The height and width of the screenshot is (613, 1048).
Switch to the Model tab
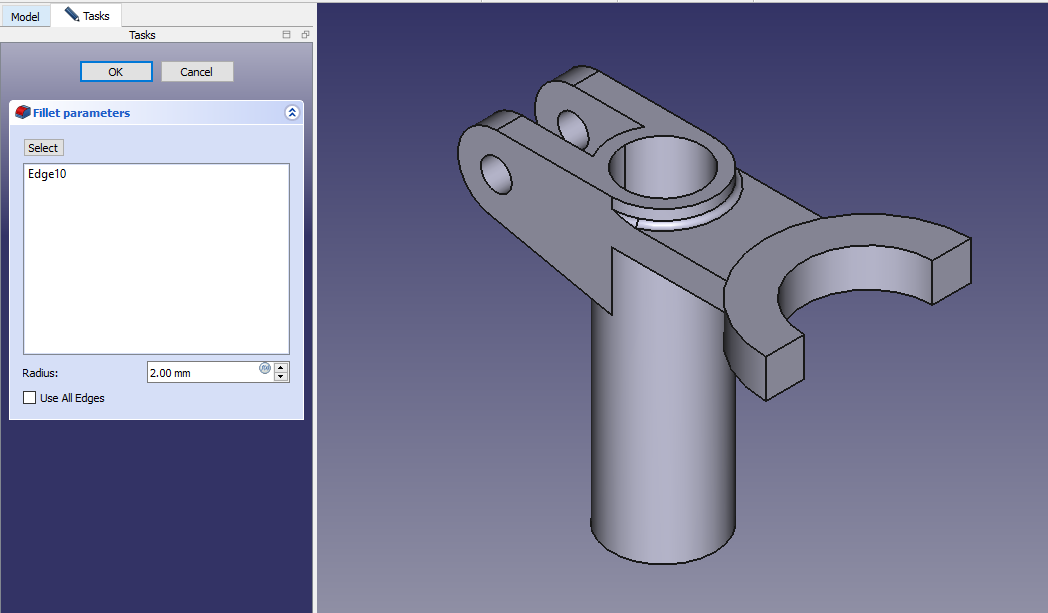25,16
